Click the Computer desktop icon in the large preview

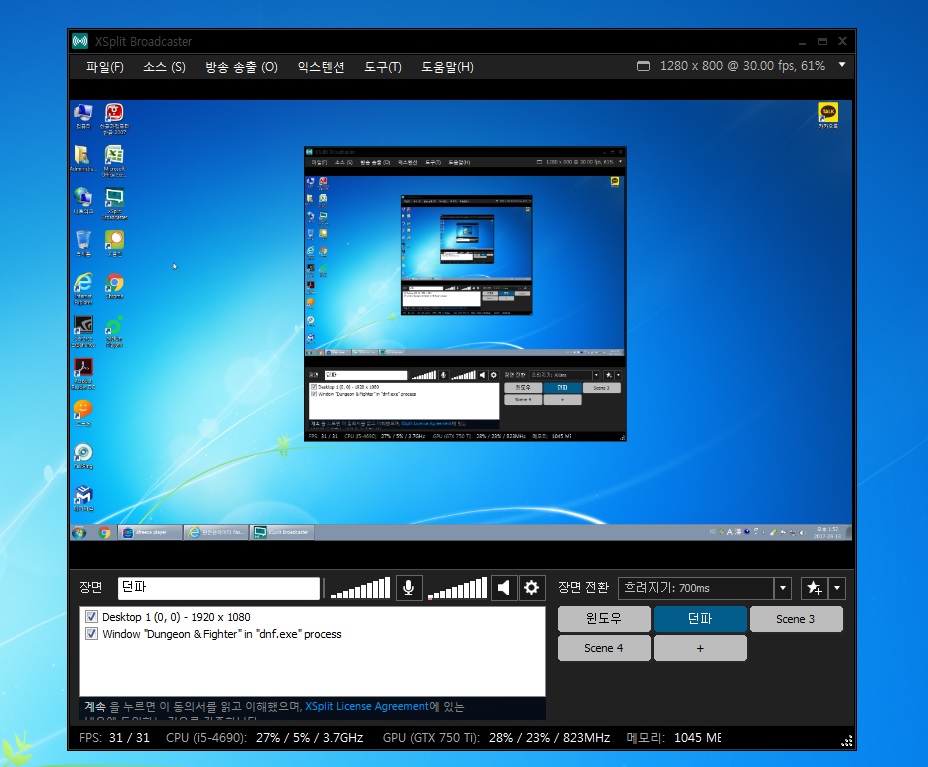[83, 115]
